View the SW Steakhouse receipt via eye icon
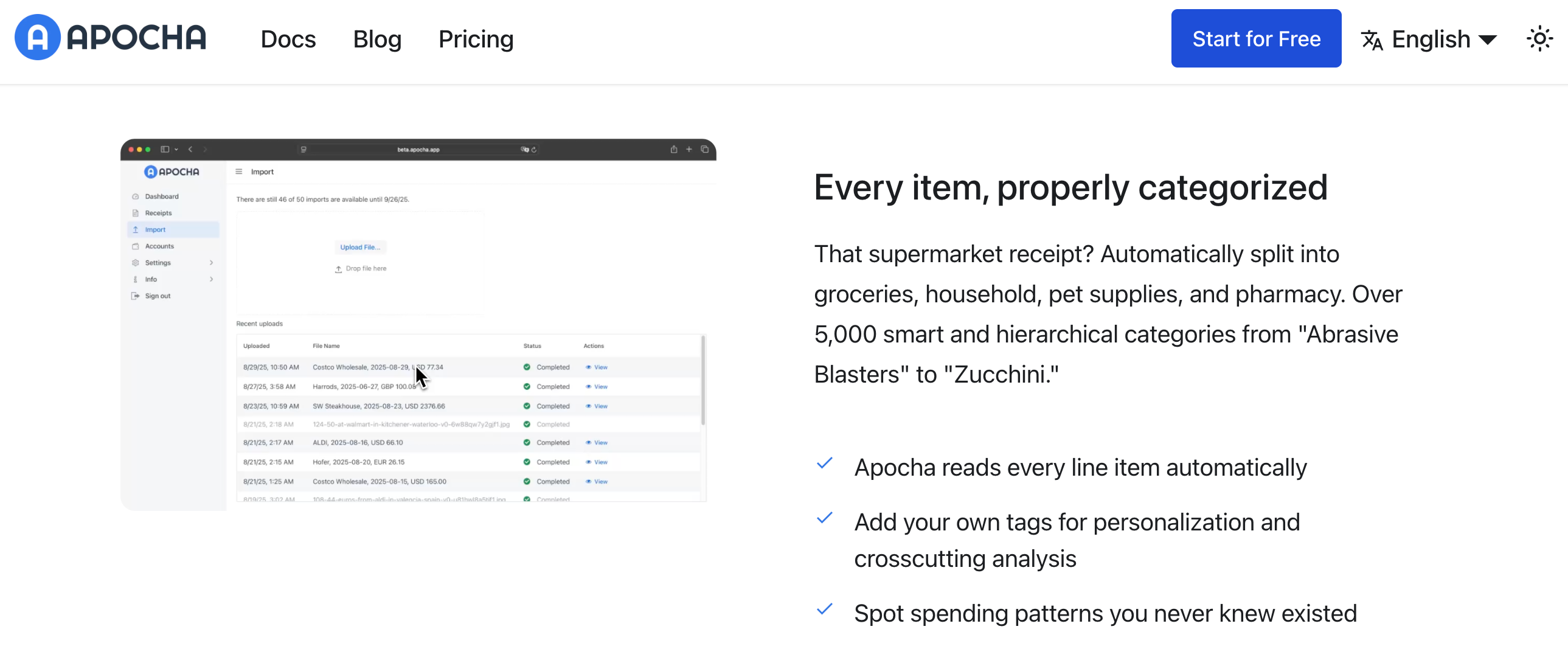Image resolution: width=1568 pixels, height=646 pixels. [588, 406]
